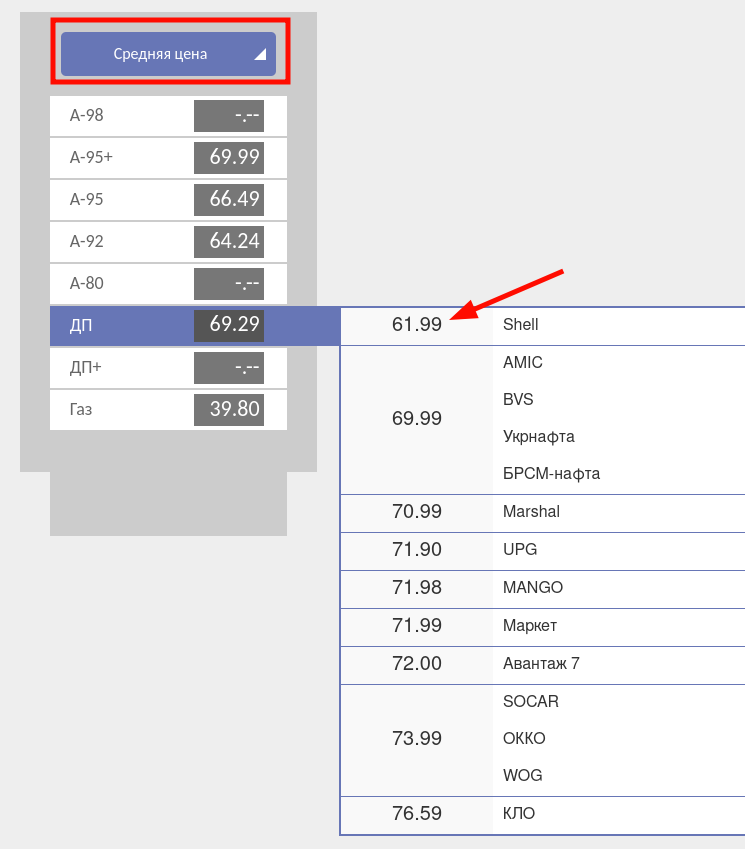Click the Marshal station name

(x=531, y=512)
